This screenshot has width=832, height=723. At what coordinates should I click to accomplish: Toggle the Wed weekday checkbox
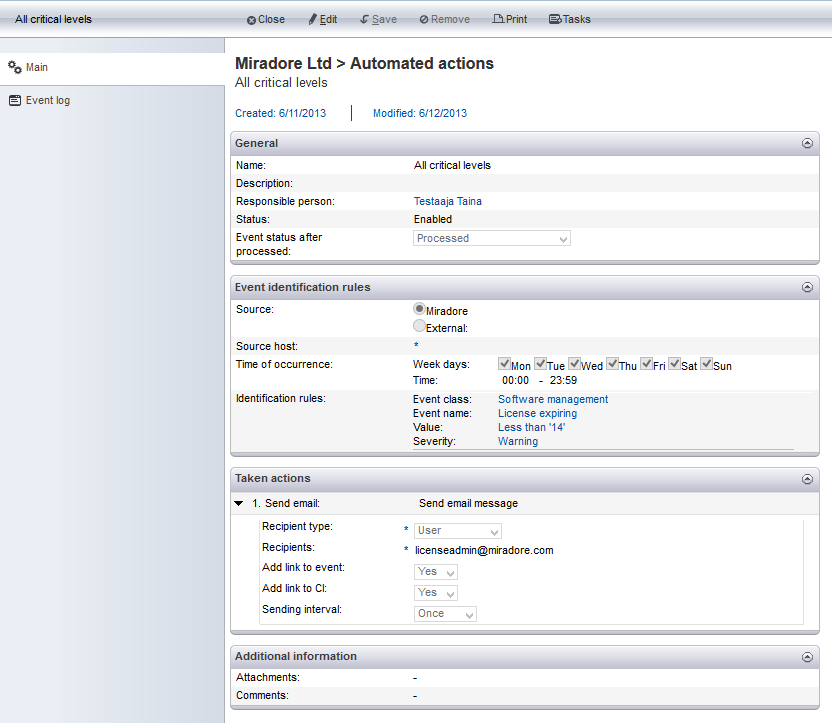[574, 364]
